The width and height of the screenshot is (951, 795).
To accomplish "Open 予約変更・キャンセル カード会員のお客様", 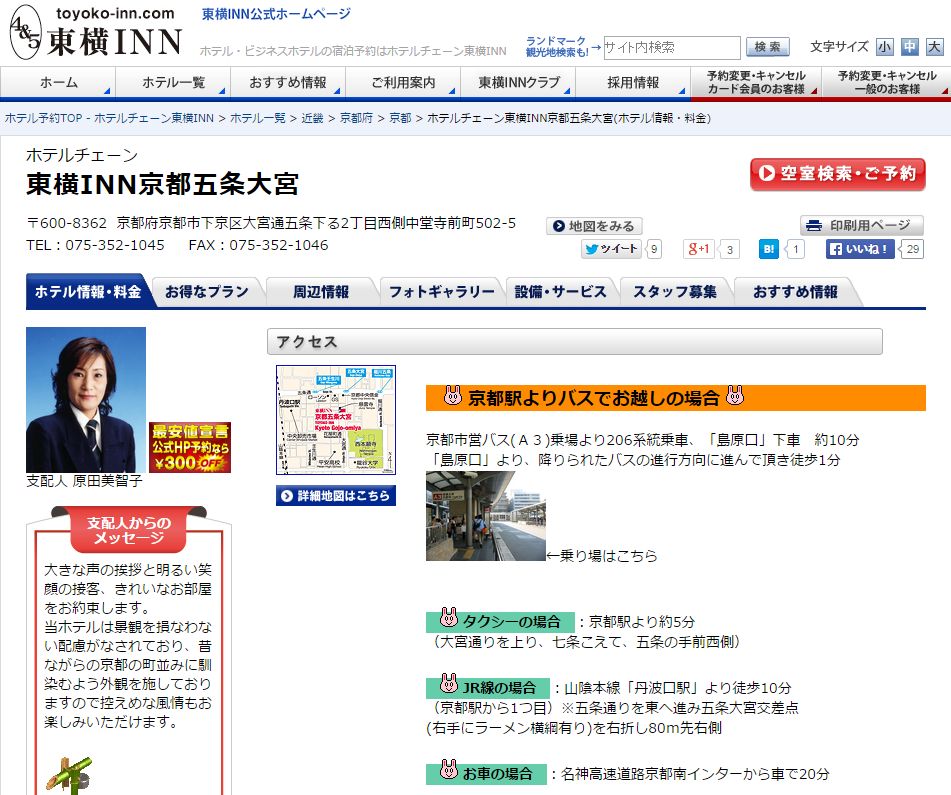I will pyautogui.click(x=756, y=82).
